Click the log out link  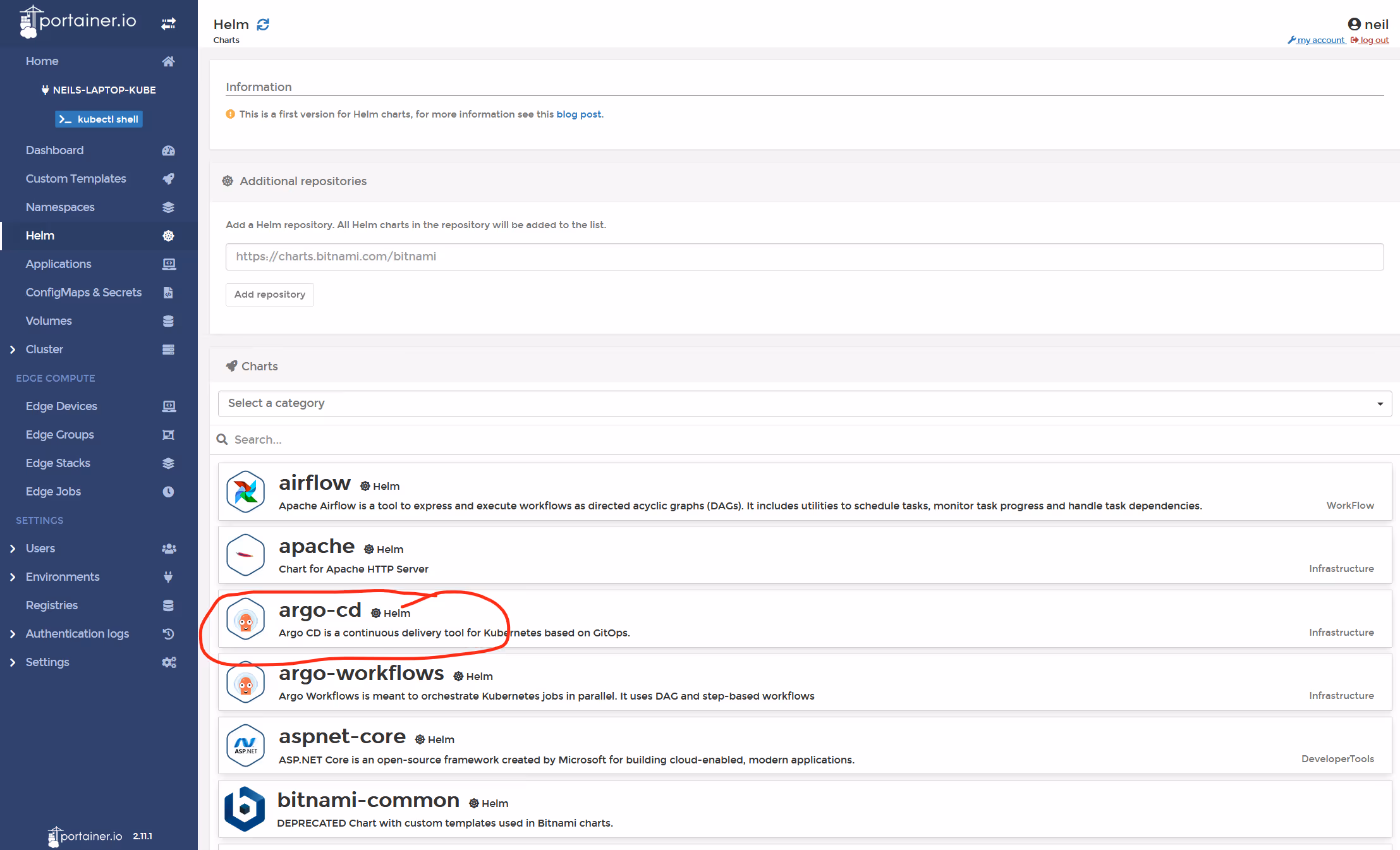(1370, 40)
